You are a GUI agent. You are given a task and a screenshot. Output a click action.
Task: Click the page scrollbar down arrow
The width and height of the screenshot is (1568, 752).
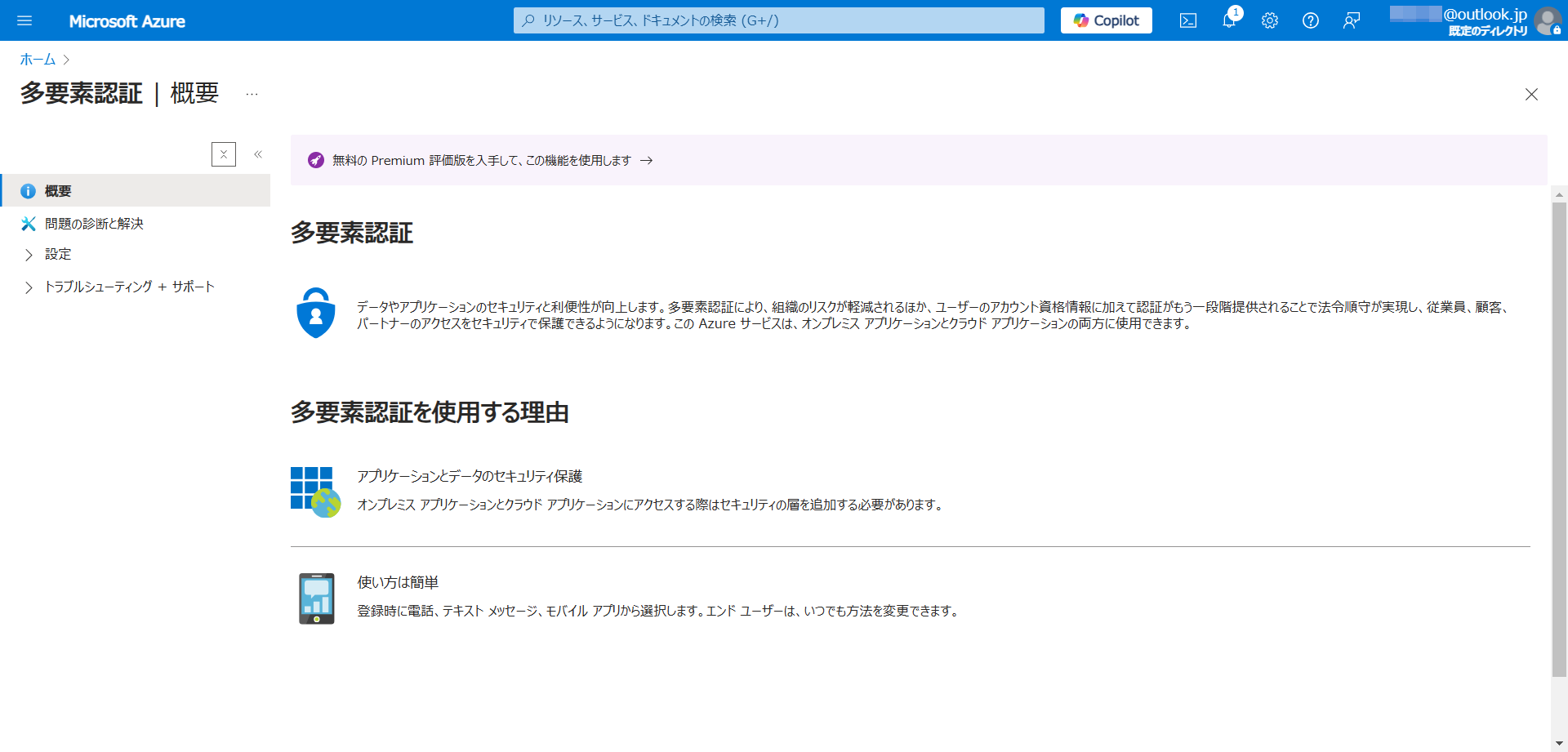click(1559, 743)
